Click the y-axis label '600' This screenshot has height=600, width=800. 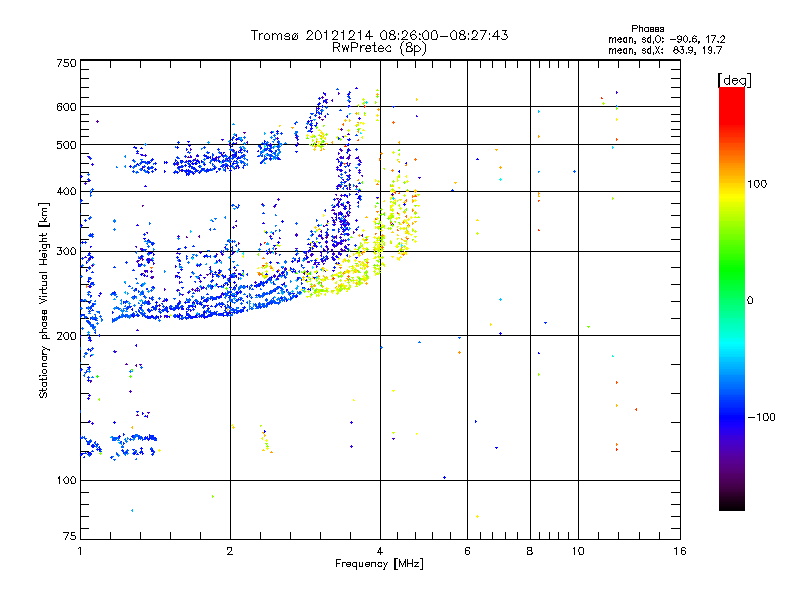[66, 107]
